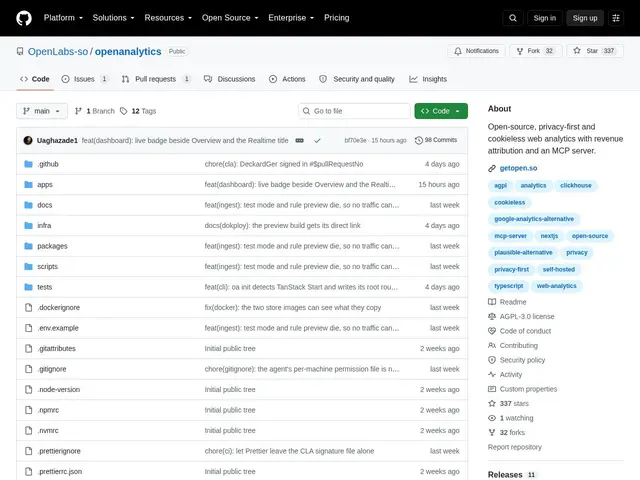
Task: Switch to the Discussions tab
Action: tap(230, 79)
